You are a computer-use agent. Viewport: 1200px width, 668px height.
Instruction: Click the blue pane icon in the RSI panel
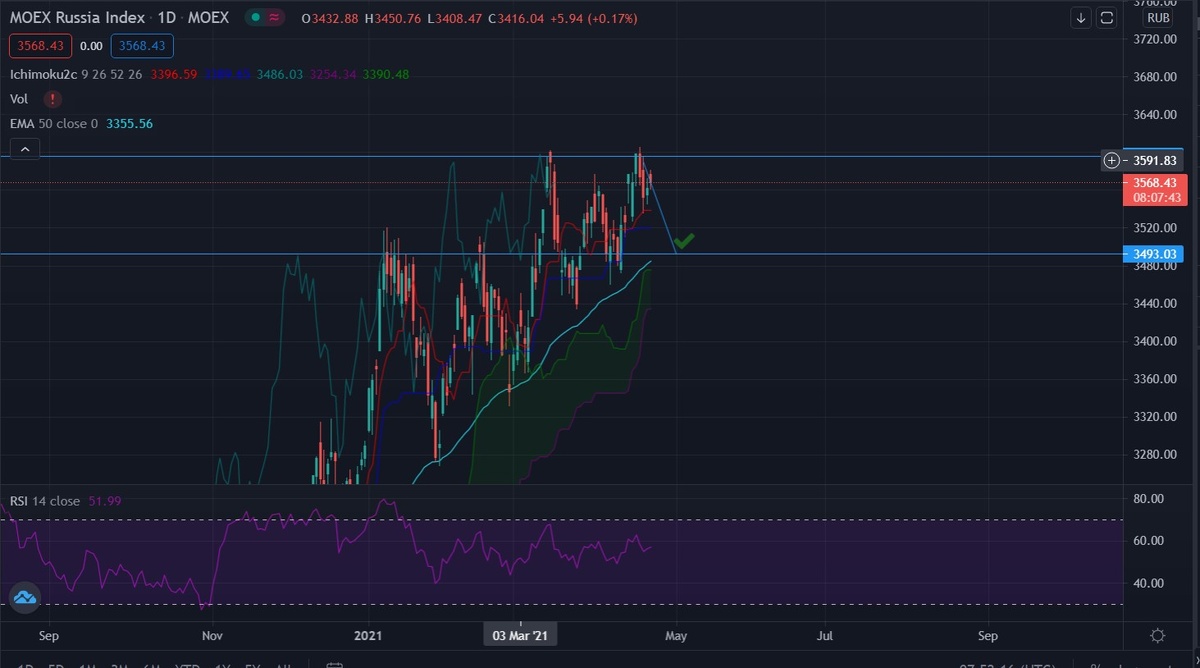click(x=23, y=597)
